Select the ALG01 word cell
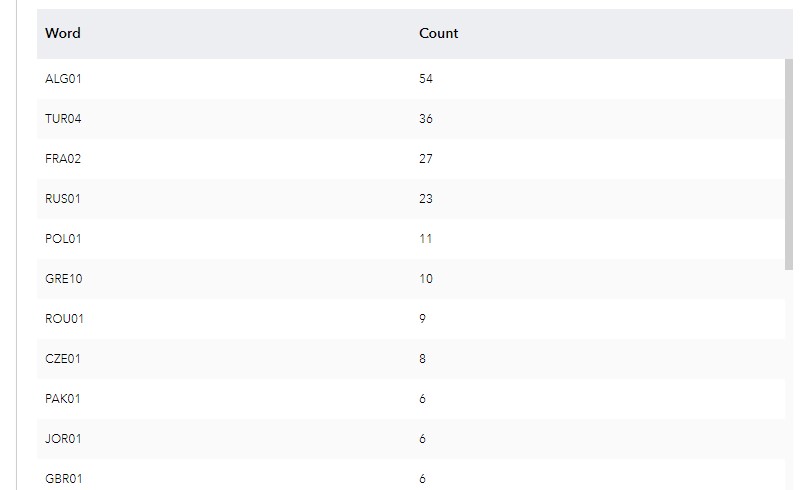 63,79
